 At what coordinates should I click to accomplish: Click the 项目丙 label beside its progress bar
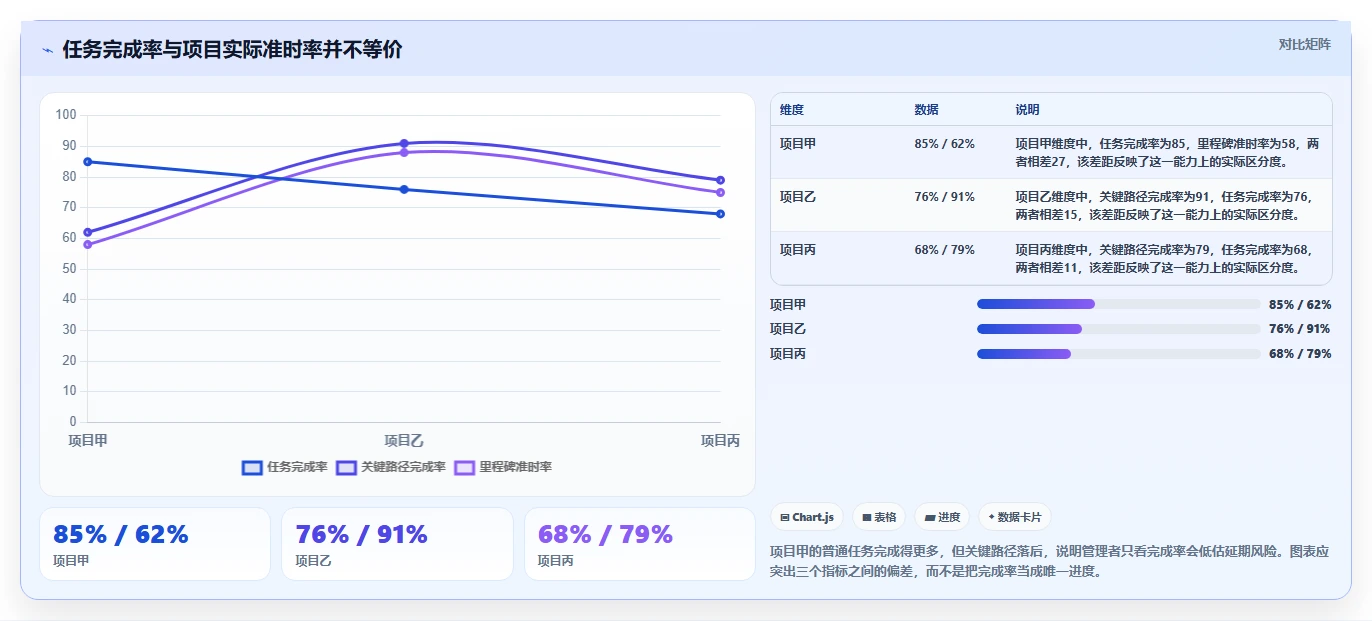(x=788, y=354)
